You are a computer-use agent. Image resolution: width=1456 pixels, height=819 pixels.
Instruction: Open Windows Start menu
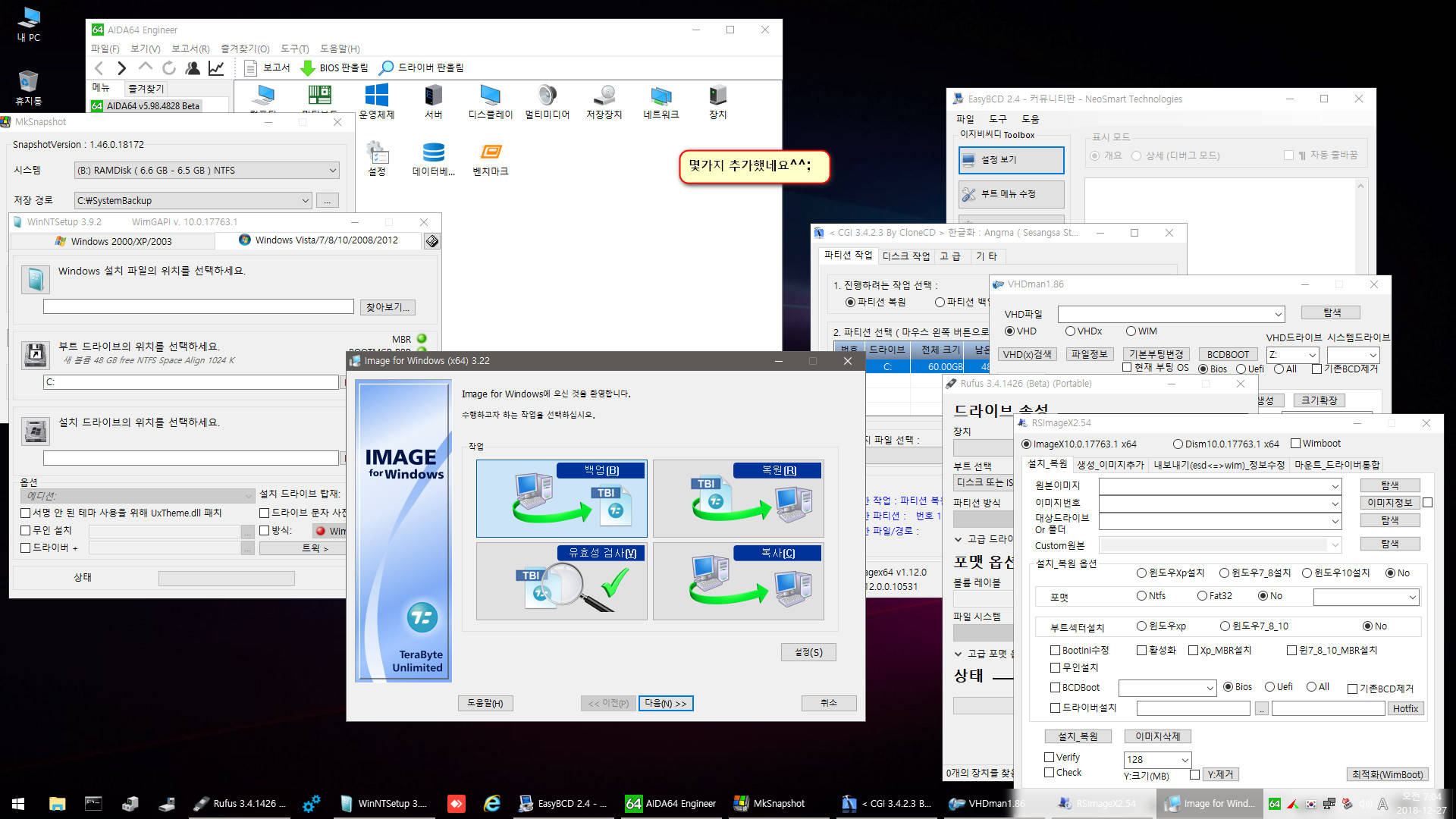pyautogui.click(x=18, y=803)
